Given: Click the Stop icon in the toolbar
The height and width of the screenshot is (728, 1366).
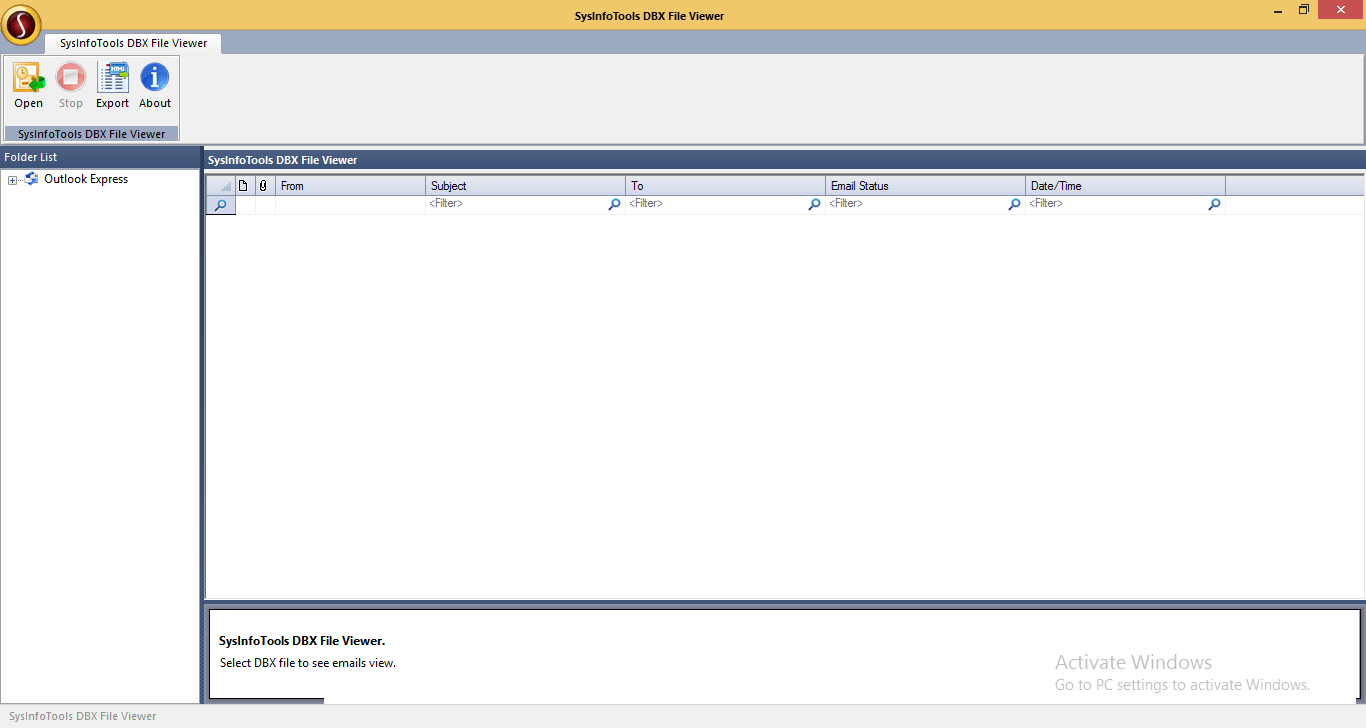Looking at the screenshot, I should click(x=70, y=85).
